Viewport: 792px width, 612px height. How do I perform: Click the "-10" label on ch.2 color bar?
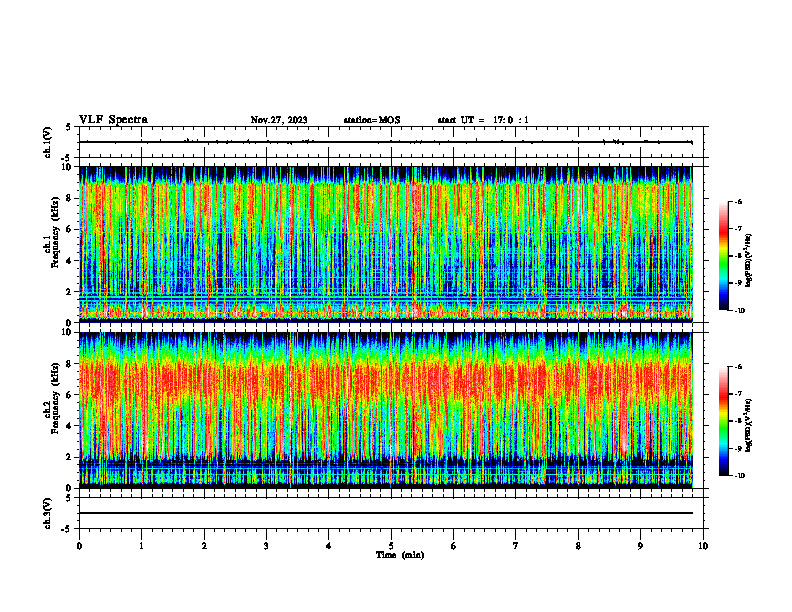(739, 476)
